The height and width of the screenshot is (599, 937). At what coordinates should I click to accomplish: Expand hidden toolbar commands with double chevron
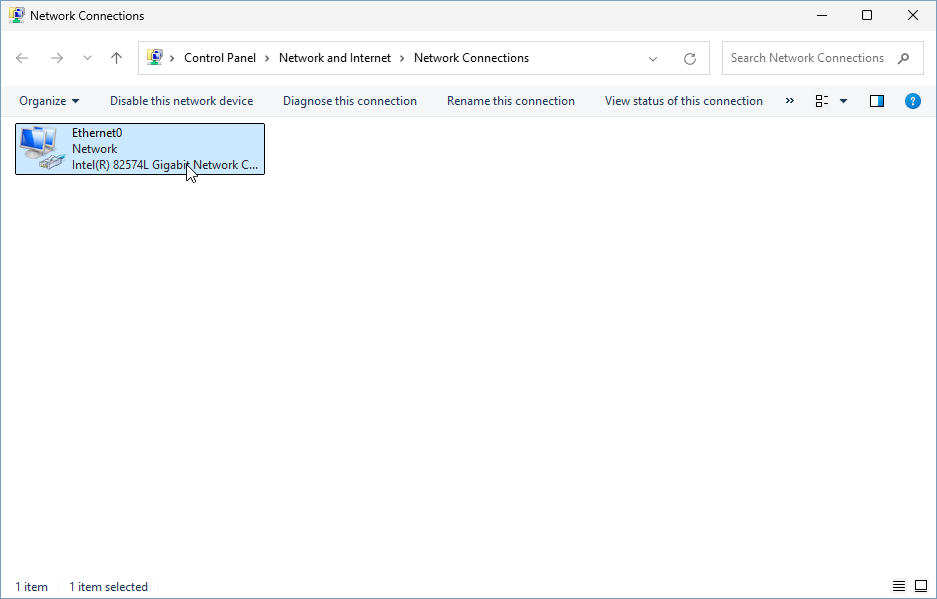point(789,100)
